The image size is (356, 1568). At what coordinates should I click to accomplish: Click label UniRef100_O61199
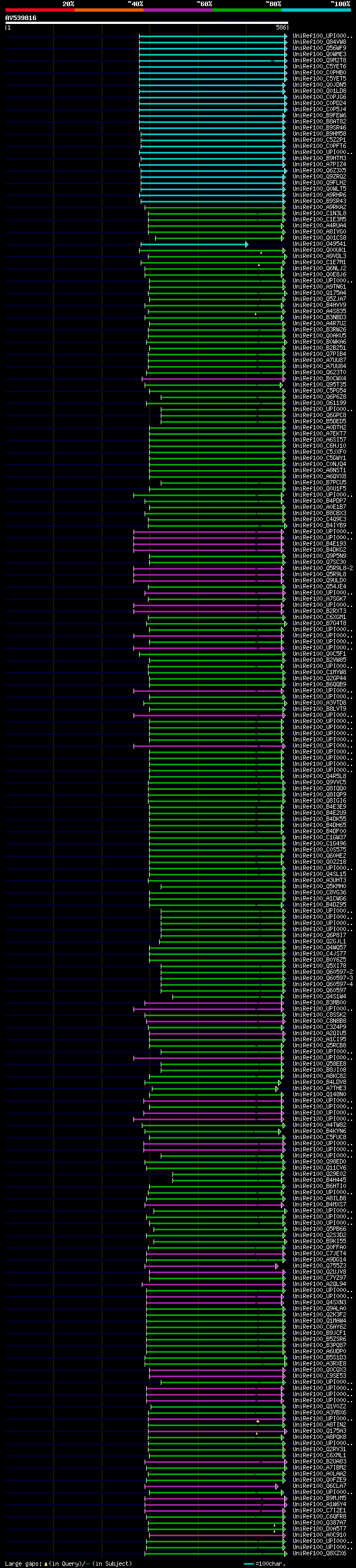tap(319, 403)
